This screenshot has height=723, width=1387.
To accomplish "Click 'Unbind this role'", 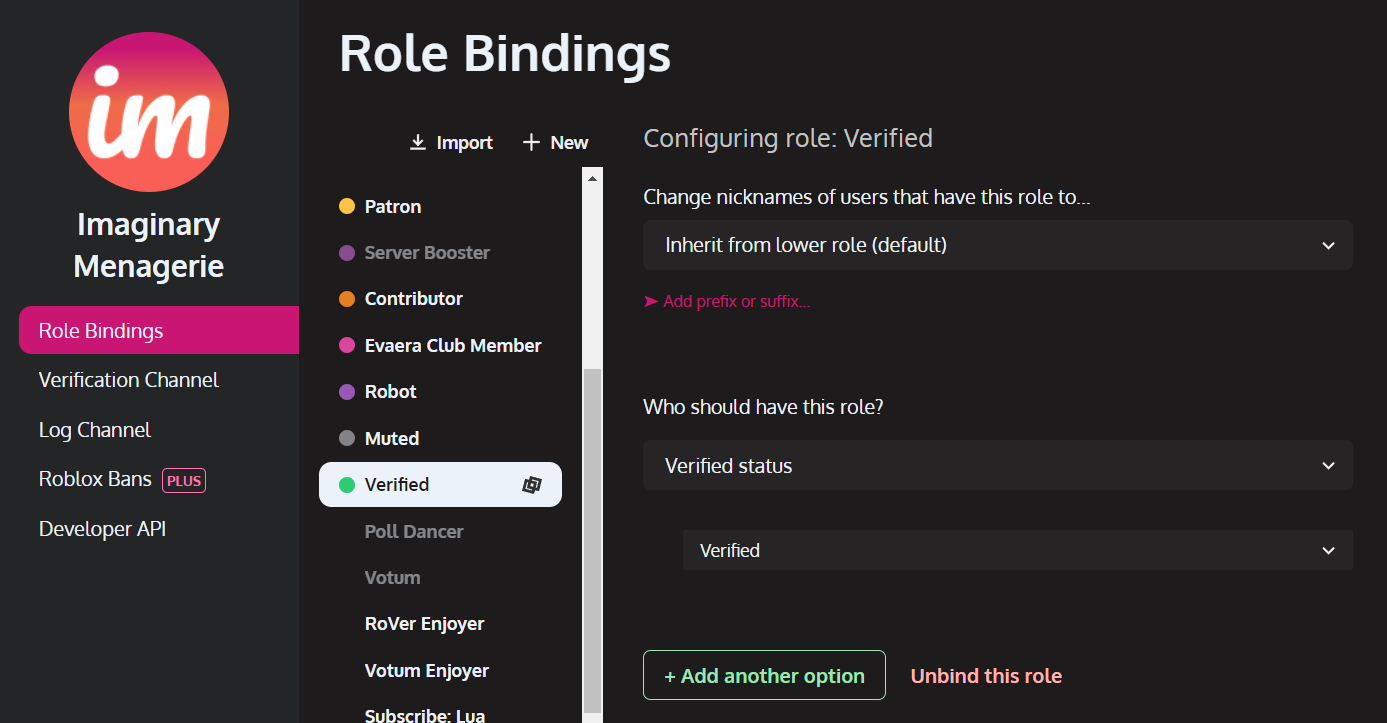I will 986,675.
